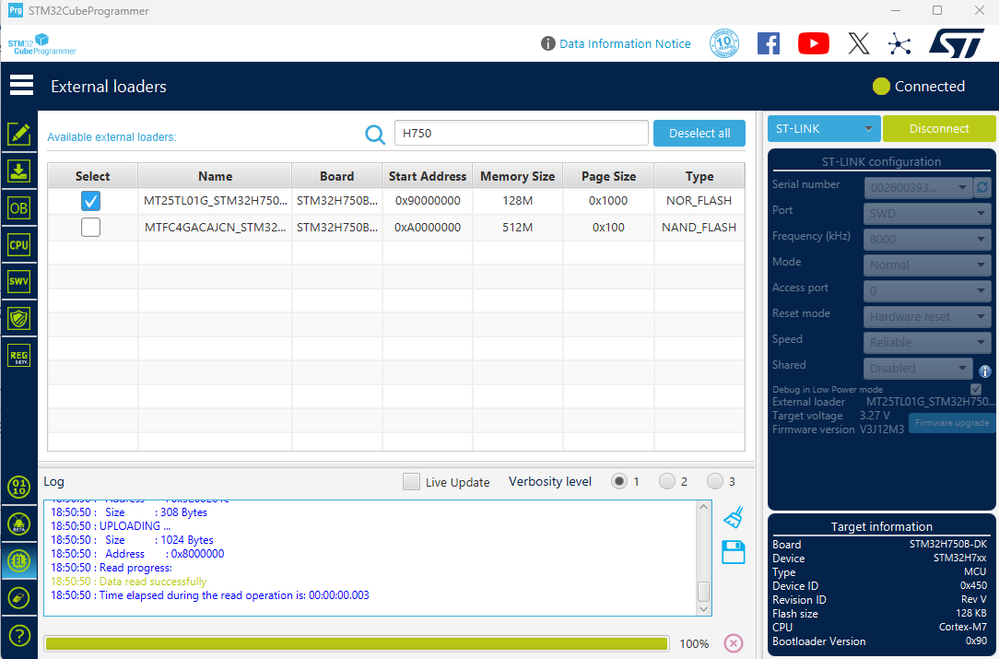The image size is (999, 659).
Task: Open the Data Information Notice link
Action: 624,44
